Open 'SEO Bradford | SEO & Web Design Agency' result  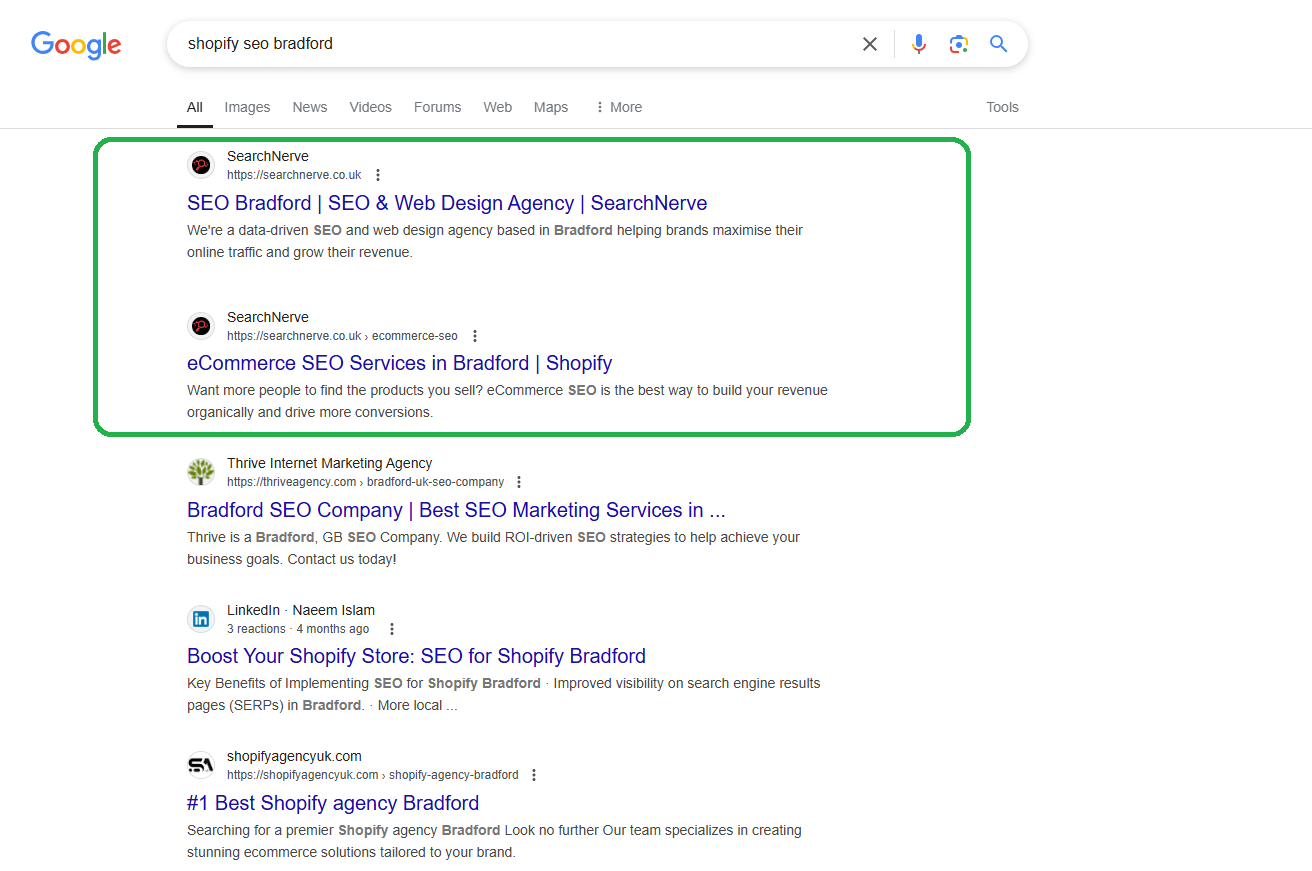pos(447,203)
